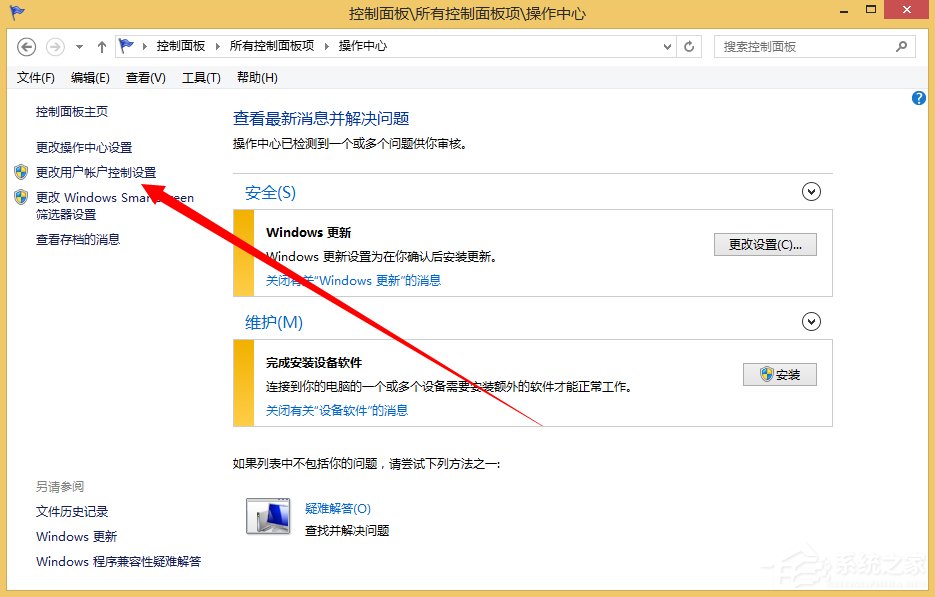Click the up-one-level arrow icon
This screenshot has width=935, height=597.
coord(101,46)
